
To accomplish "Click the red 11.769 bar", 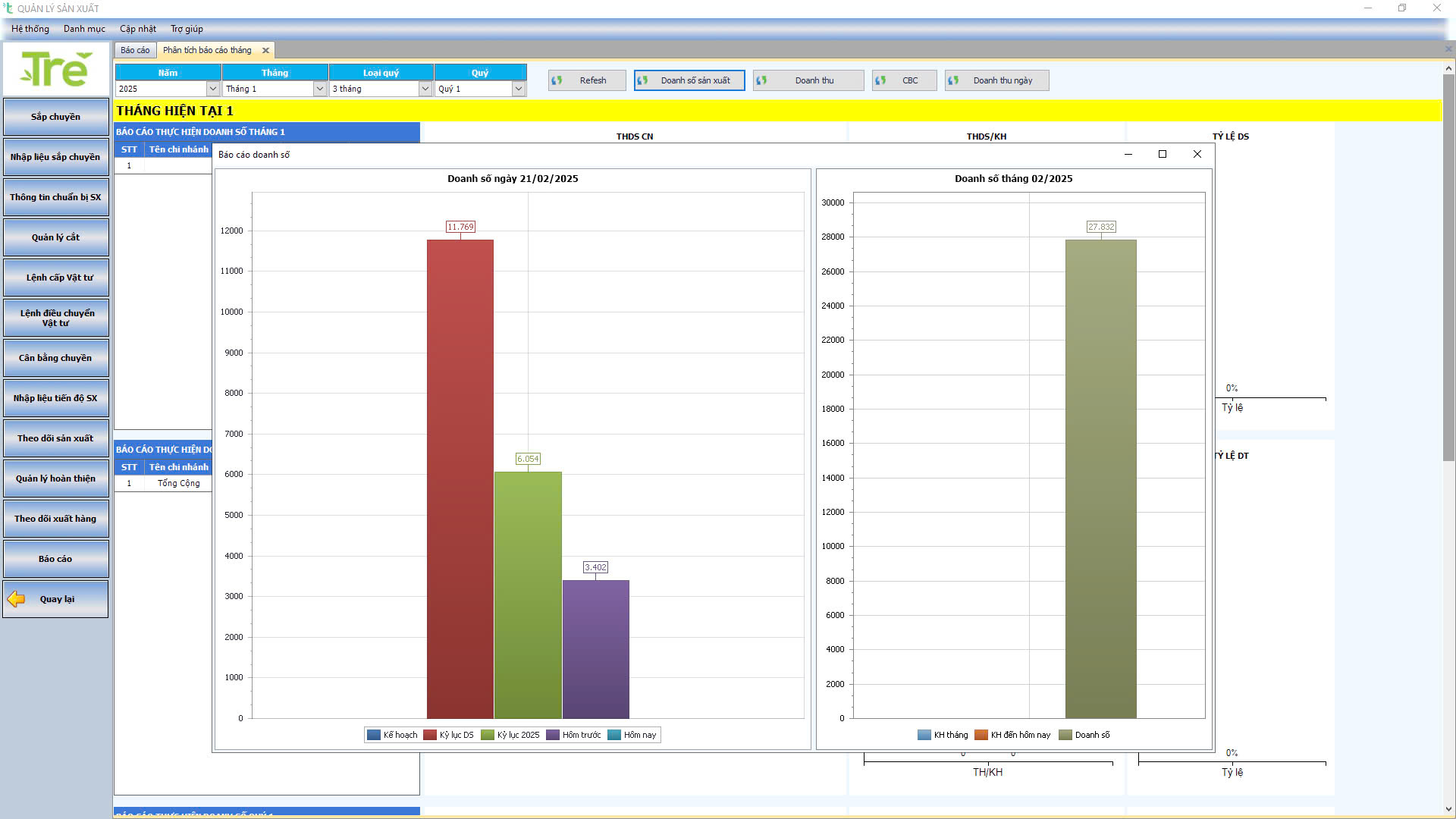I will point(460,479).
